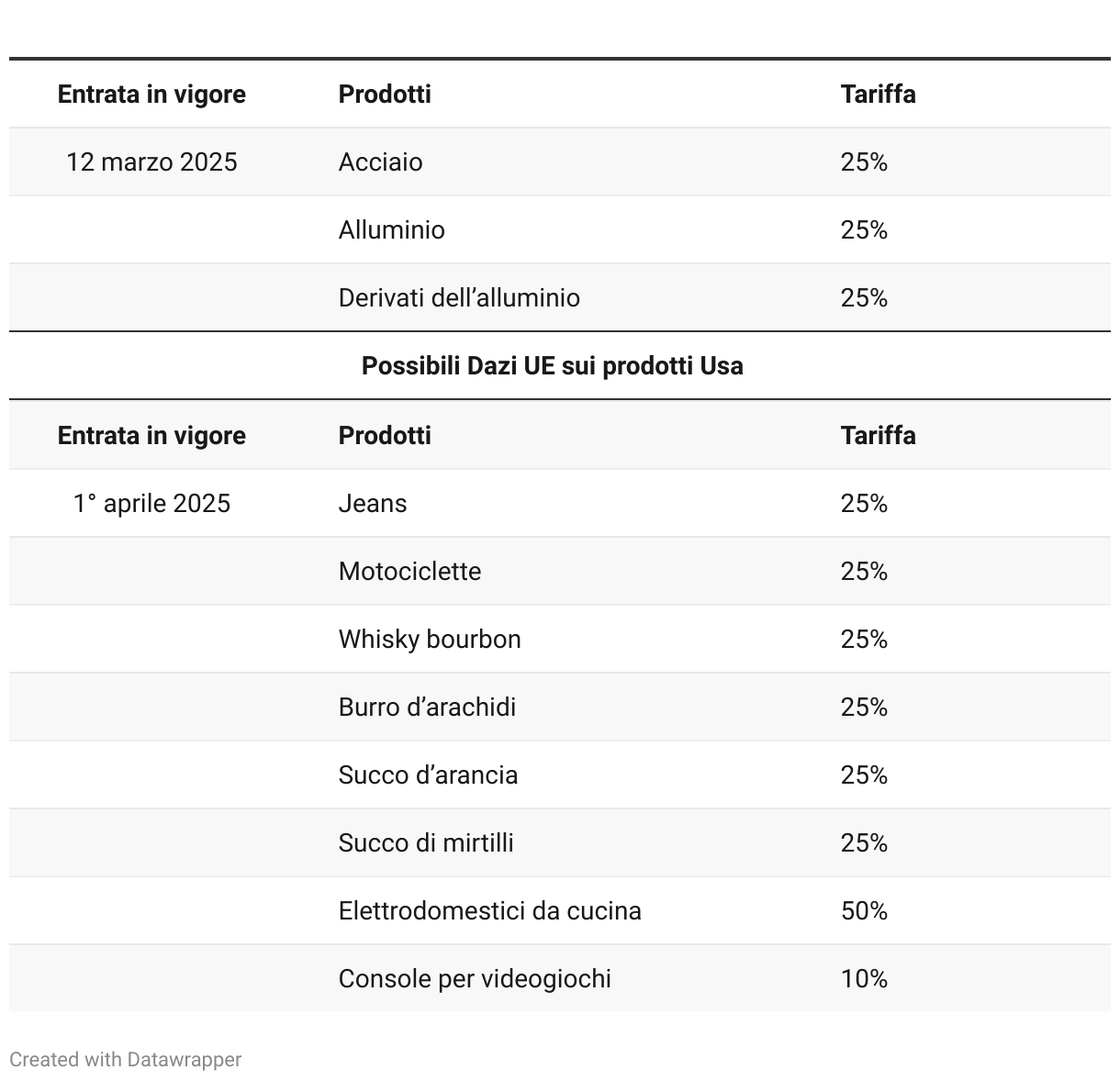1120x1081 pixels.
Task: Select the "1° aprile 2025" date cell
Action: pos(151,504)
